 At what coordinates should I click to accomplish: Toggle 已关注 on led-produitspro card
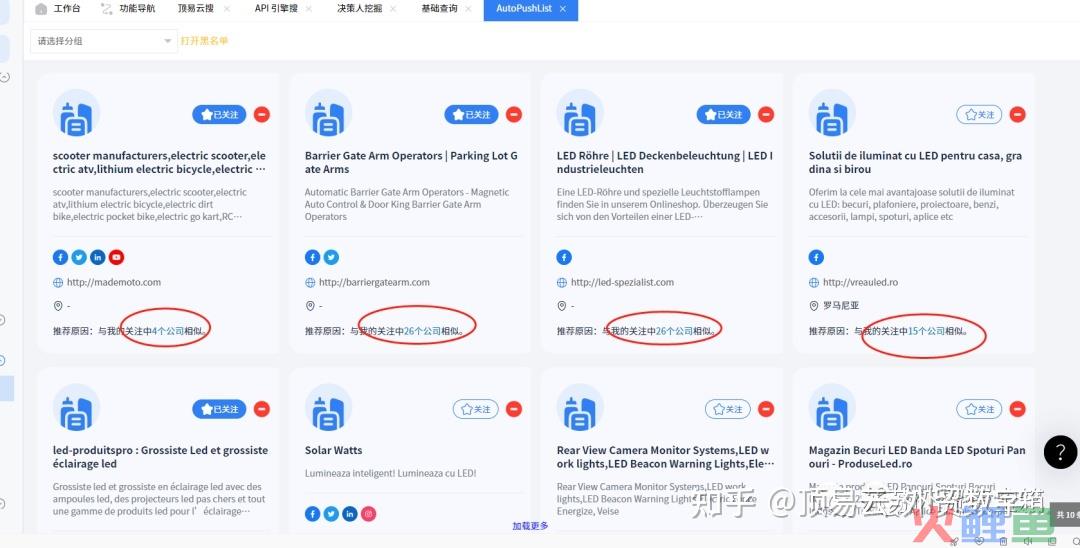pos(219,409)
